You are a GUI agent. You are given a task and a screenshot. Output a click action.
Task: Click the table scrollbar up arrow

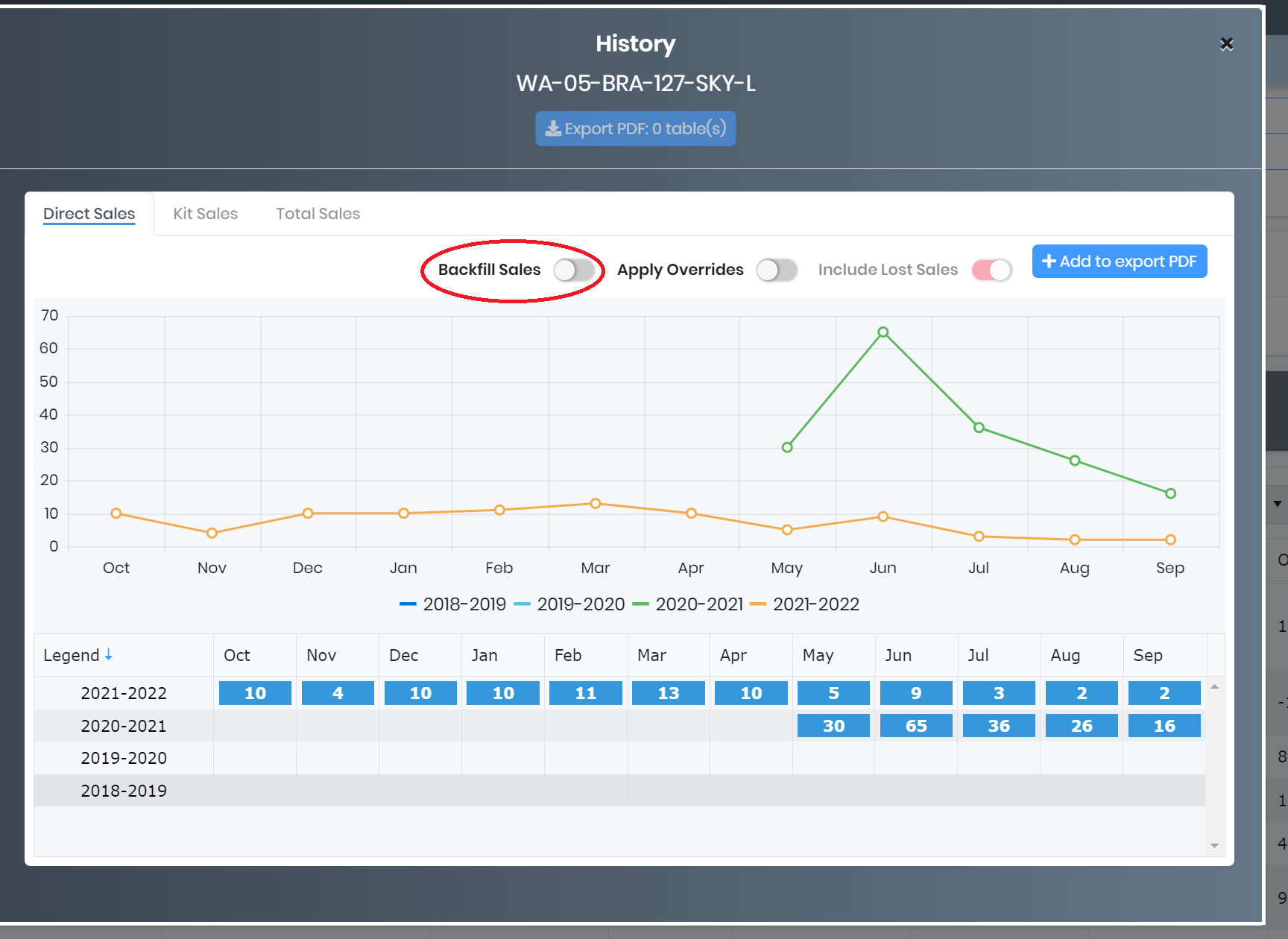(x=1214, y=686)
